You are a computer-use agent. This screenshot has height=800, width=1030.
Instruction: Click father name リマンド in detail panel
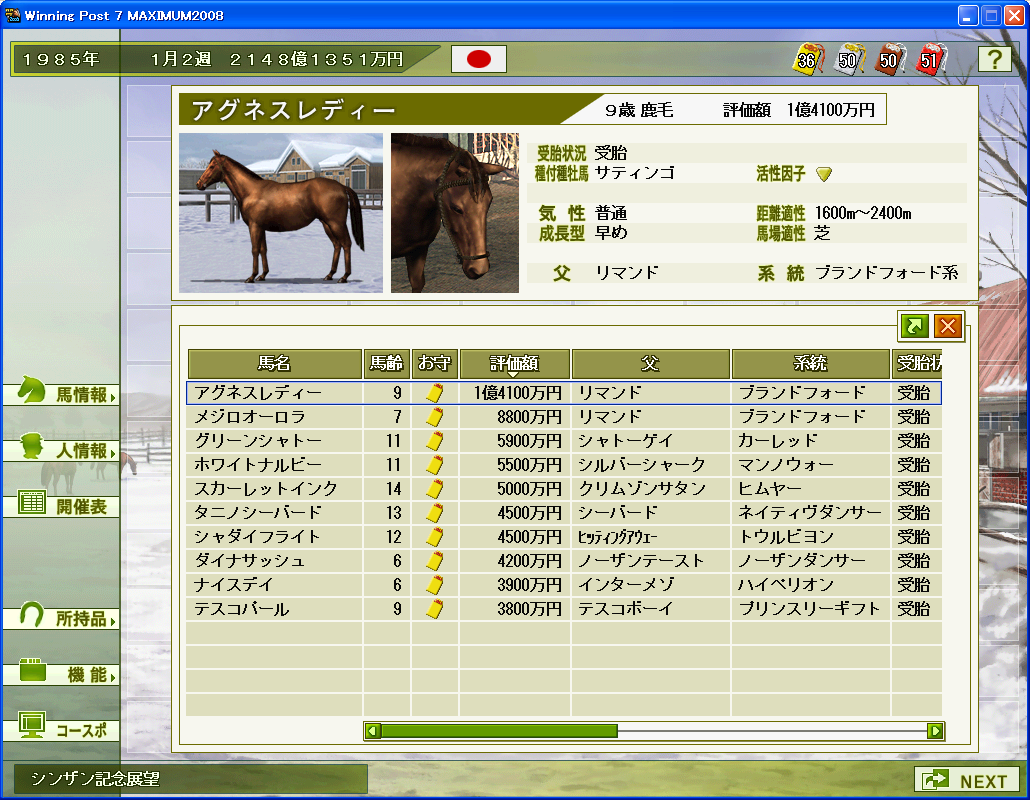(x=627, y=273)
